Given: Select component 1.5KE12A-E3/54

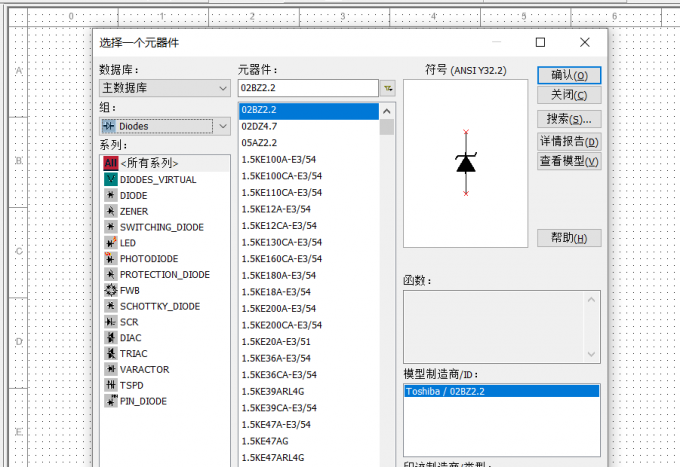Looking at the screenshot, I should [276, 209].
